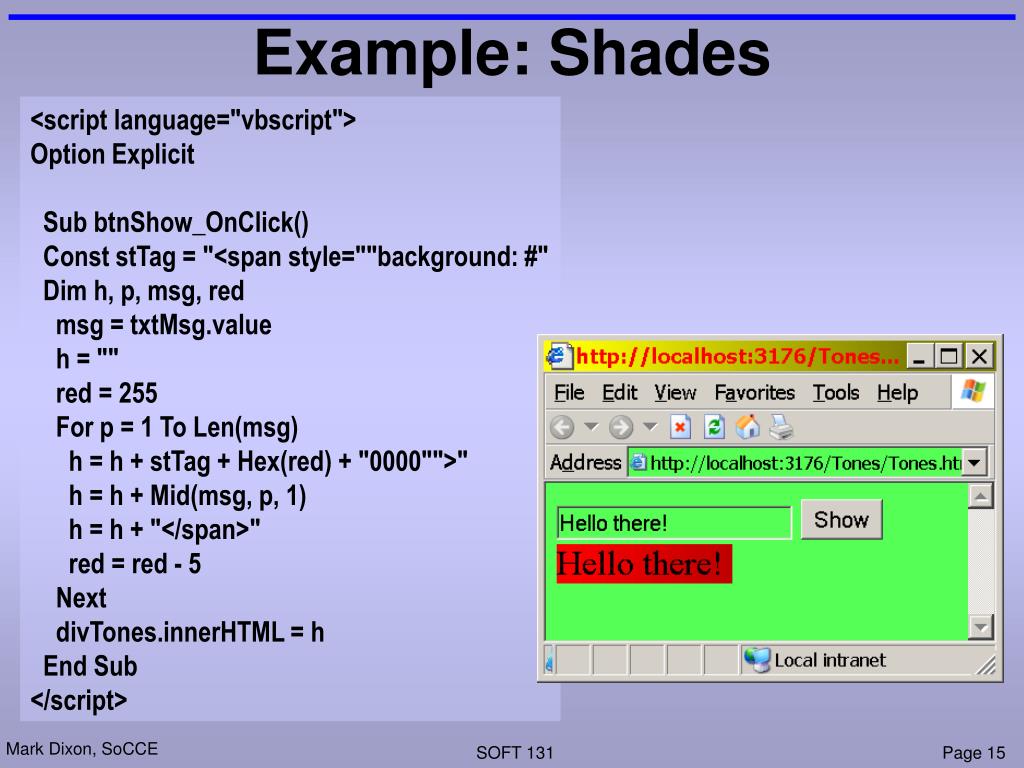Open the Edit menu
This screenshot has width=1024, height=768.
[619, 393]
